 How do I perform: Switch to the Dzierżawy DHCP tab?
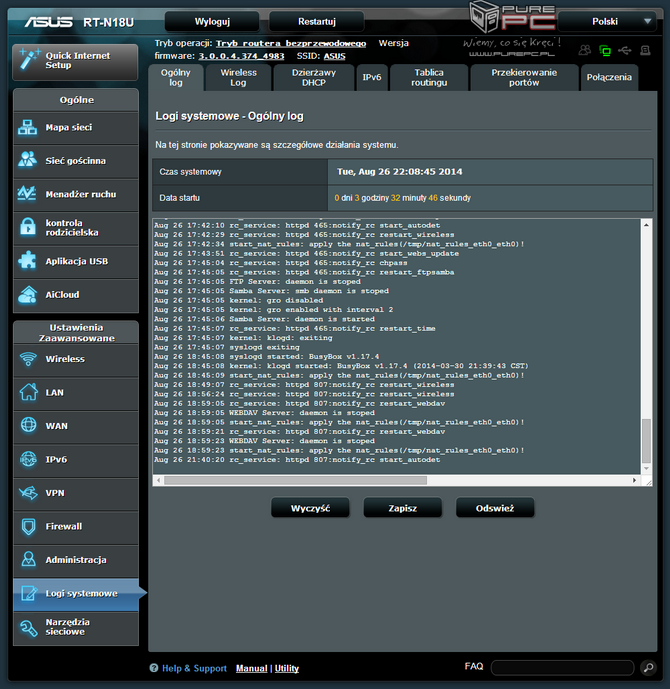click(x=314, y=77)
